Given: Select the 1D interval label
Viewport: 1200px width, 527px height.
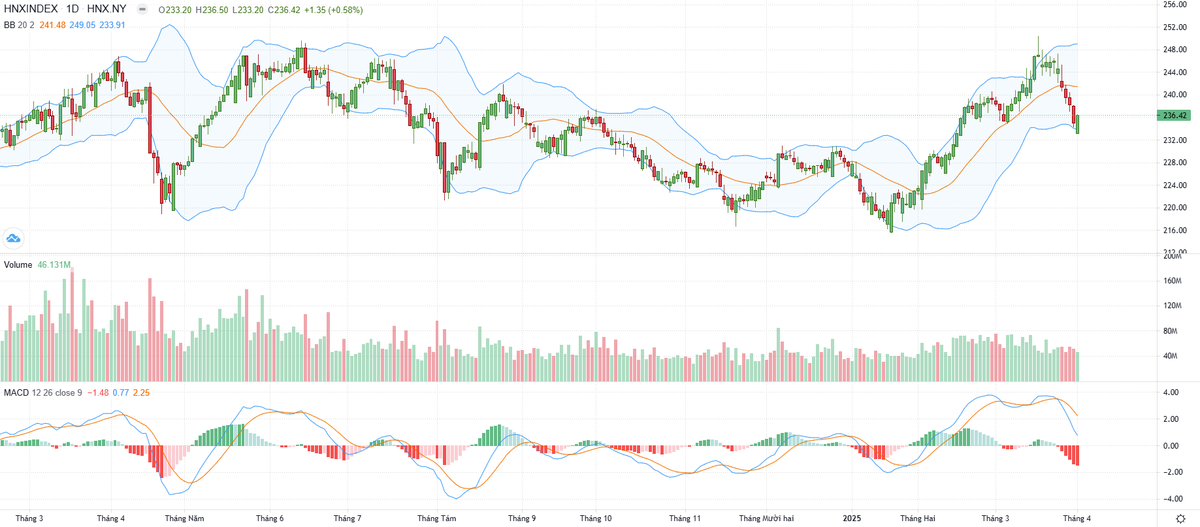Looking at the screenshot, I should tap(73, 9).
